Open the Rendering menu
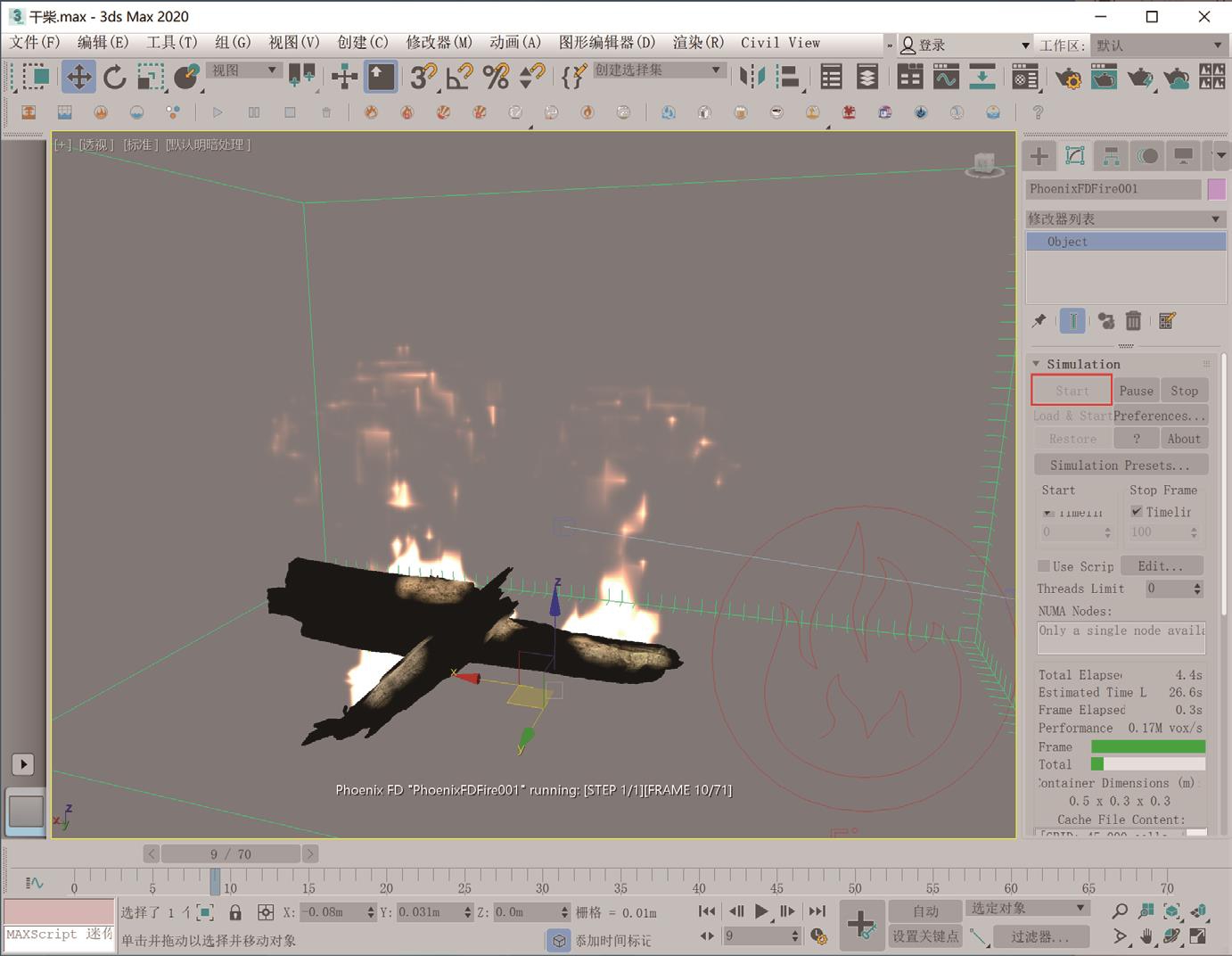The image size is (1232, 956). click(x=698, y=42)
